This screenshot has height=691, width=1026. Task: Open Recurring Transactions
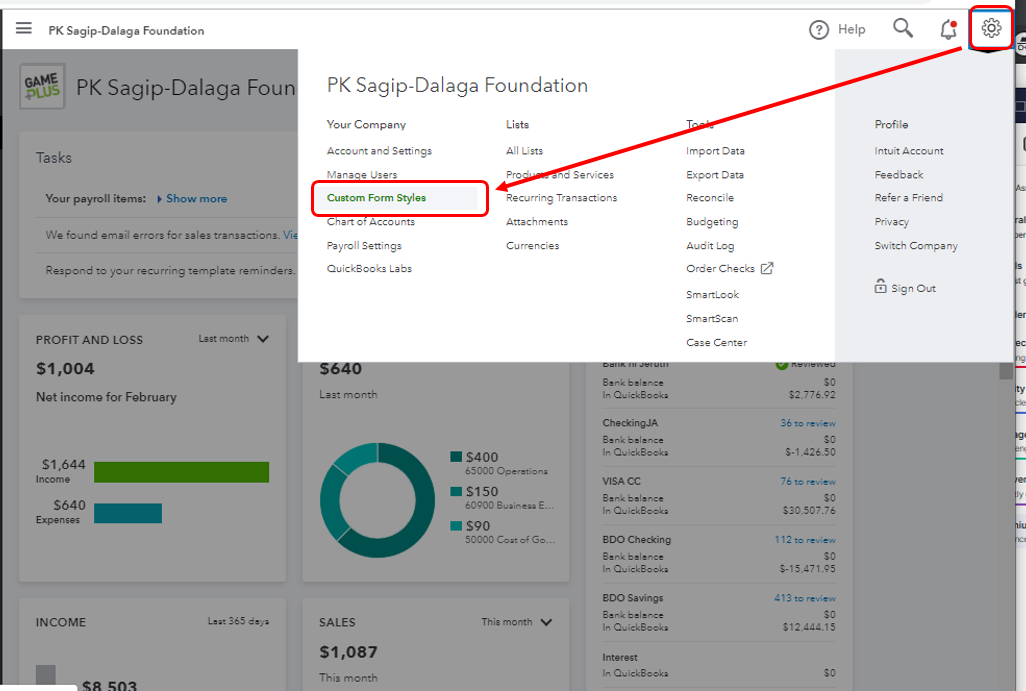pyautogui.click(x=561, y=198)
